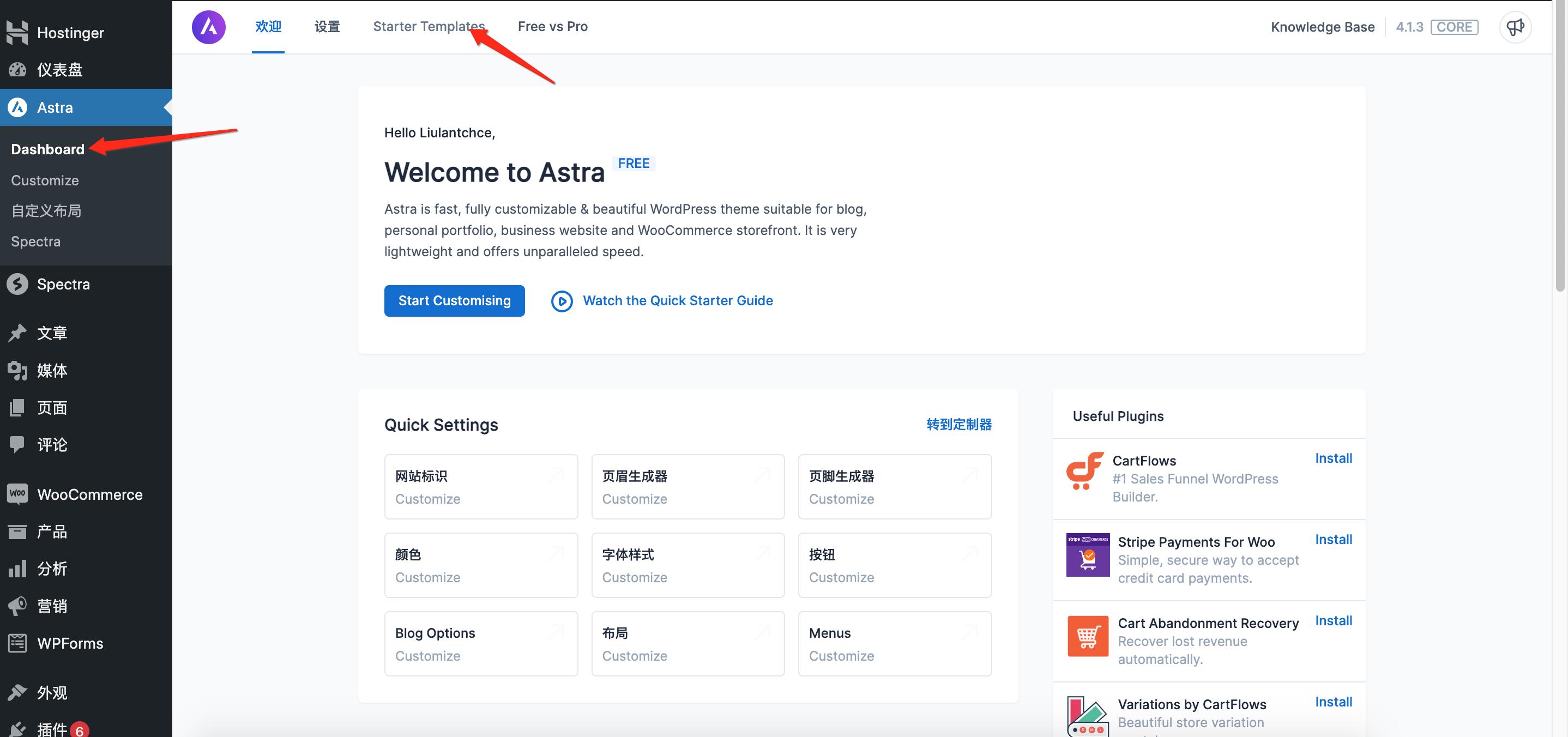Open the WPForms sidebar menu
This screenshot has height=737, width=1568.
point(69,643)
